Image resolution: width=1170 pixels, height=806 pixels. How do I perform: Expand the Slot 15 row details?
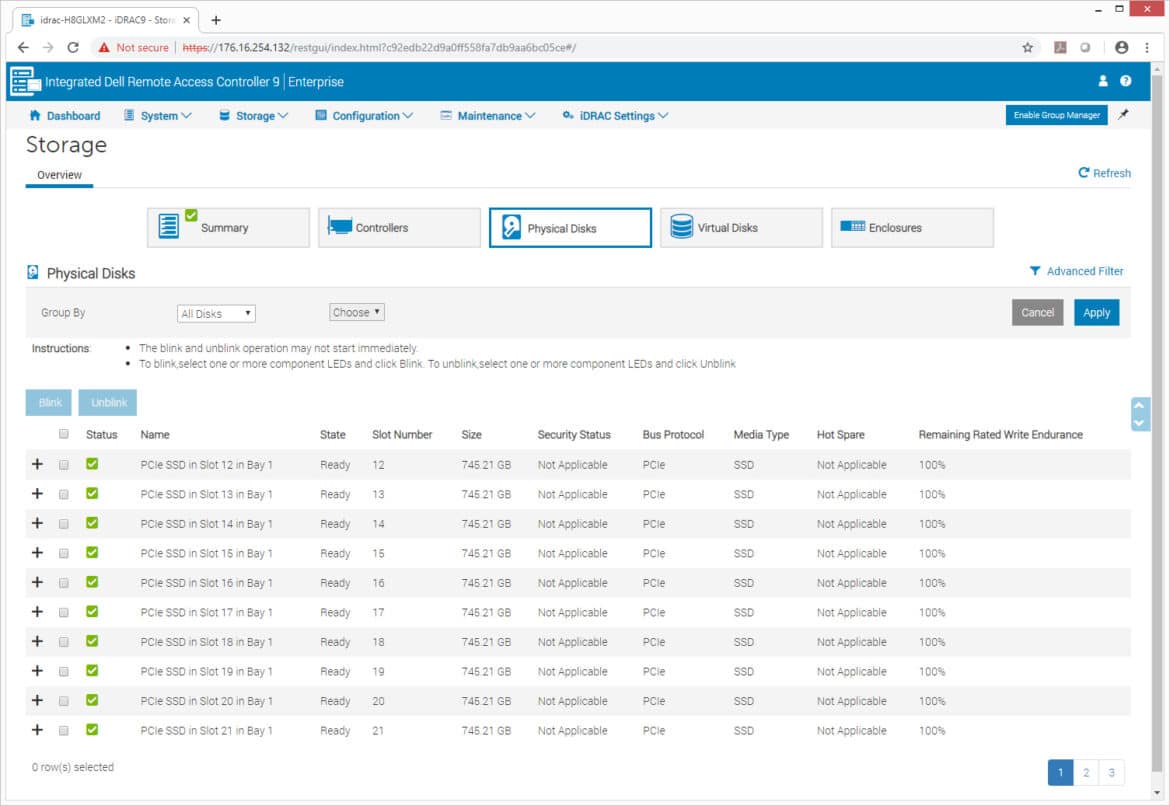coord(37,552)
